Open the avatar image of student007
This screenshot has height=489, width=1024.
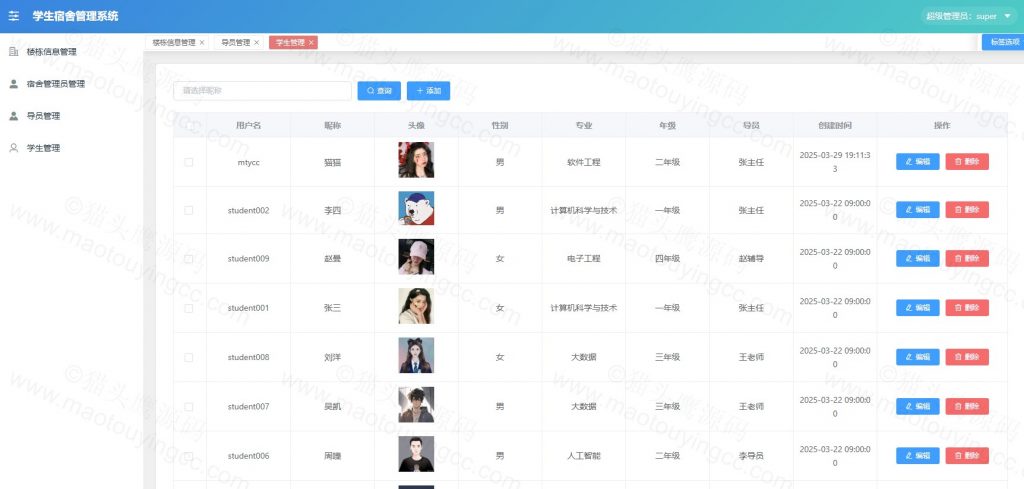416,405
